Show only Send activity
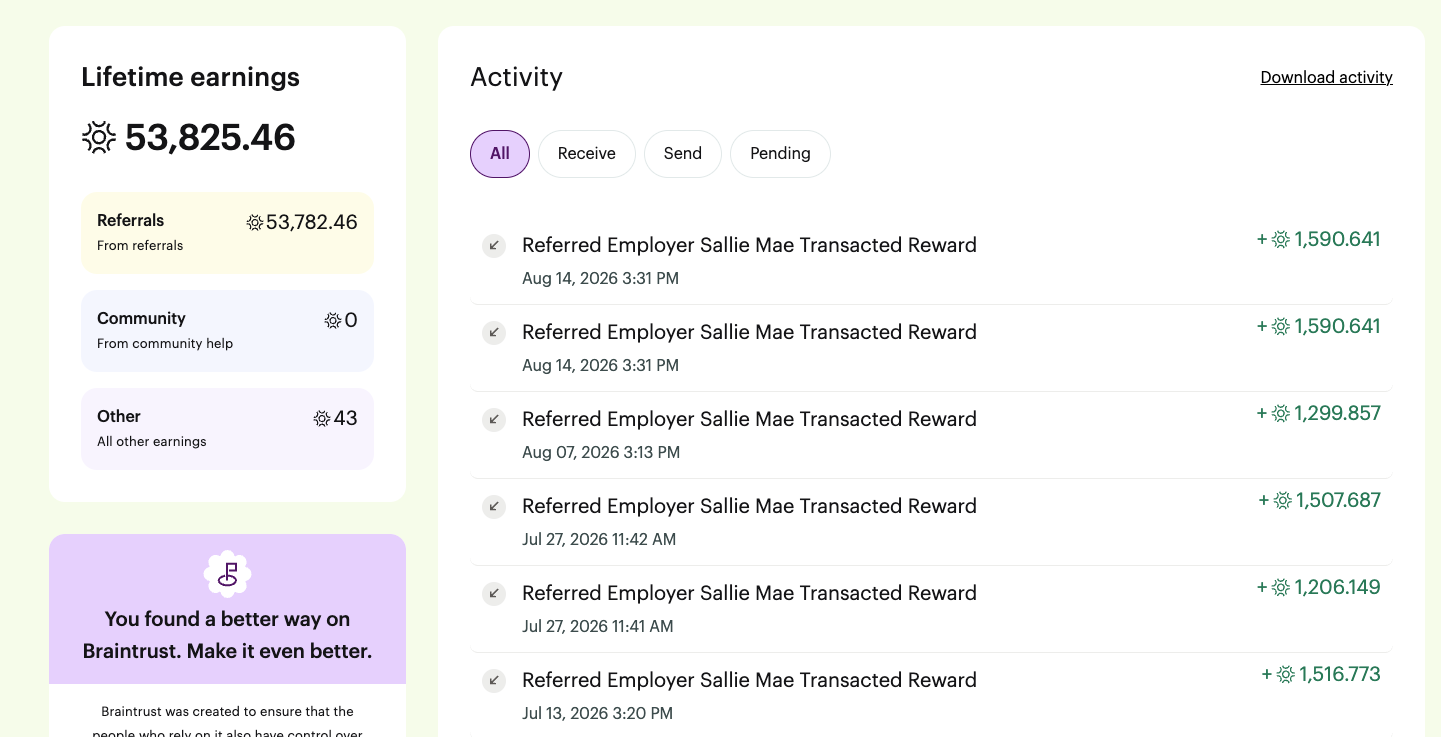 683,154
